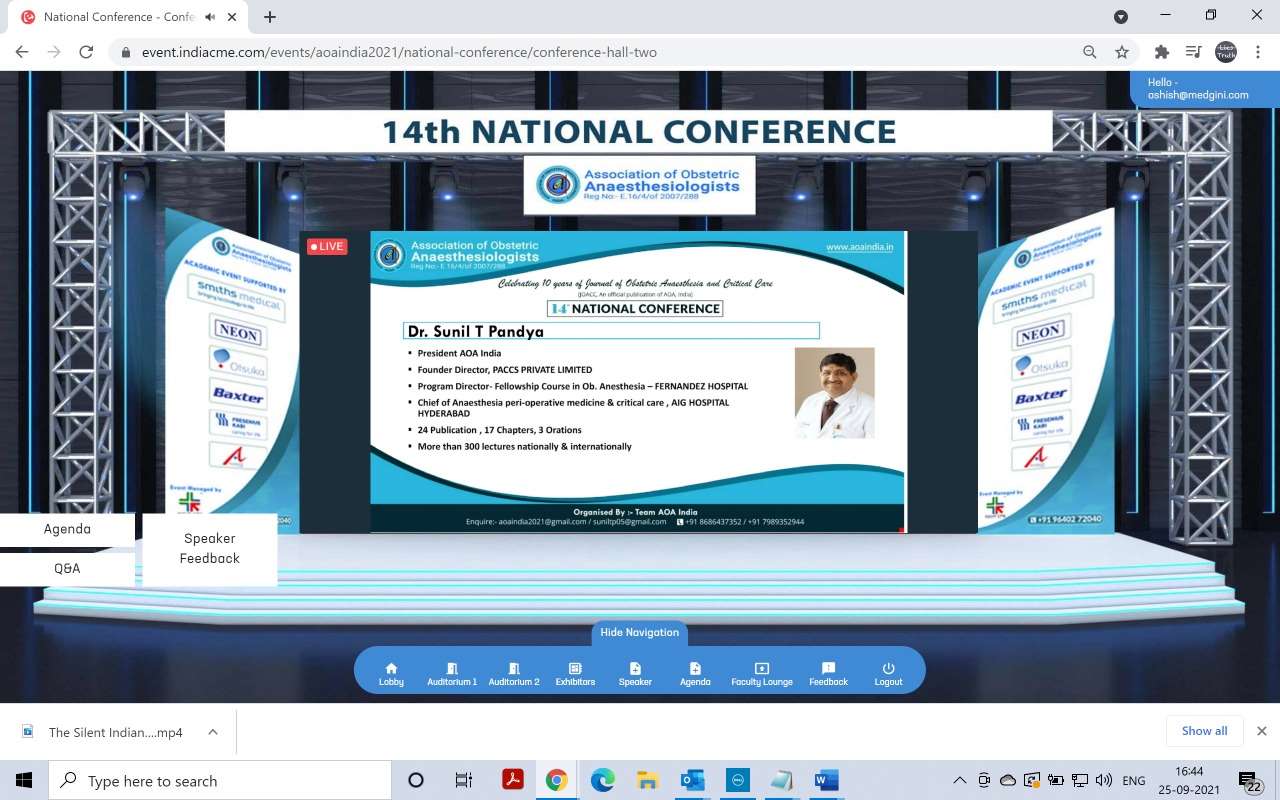Open Outlook from taskbar
This screenshot has height=800, width=1280.
coord(692,780)
